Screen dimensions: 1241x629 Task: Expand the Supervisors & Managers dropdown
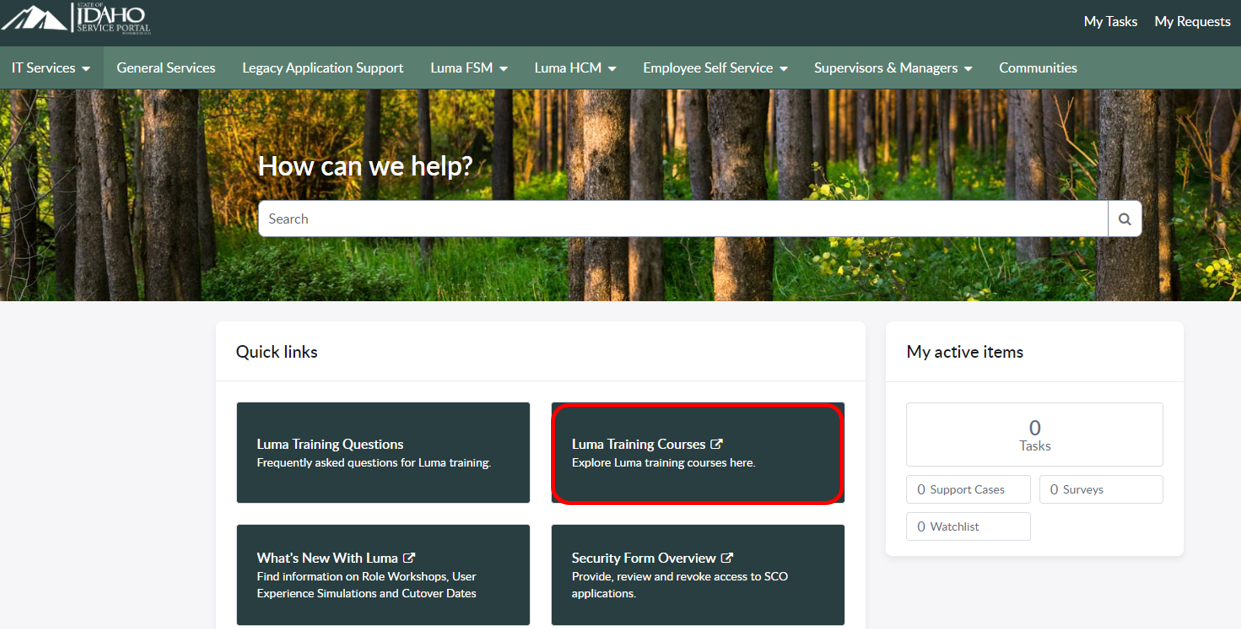coord(893,68)
